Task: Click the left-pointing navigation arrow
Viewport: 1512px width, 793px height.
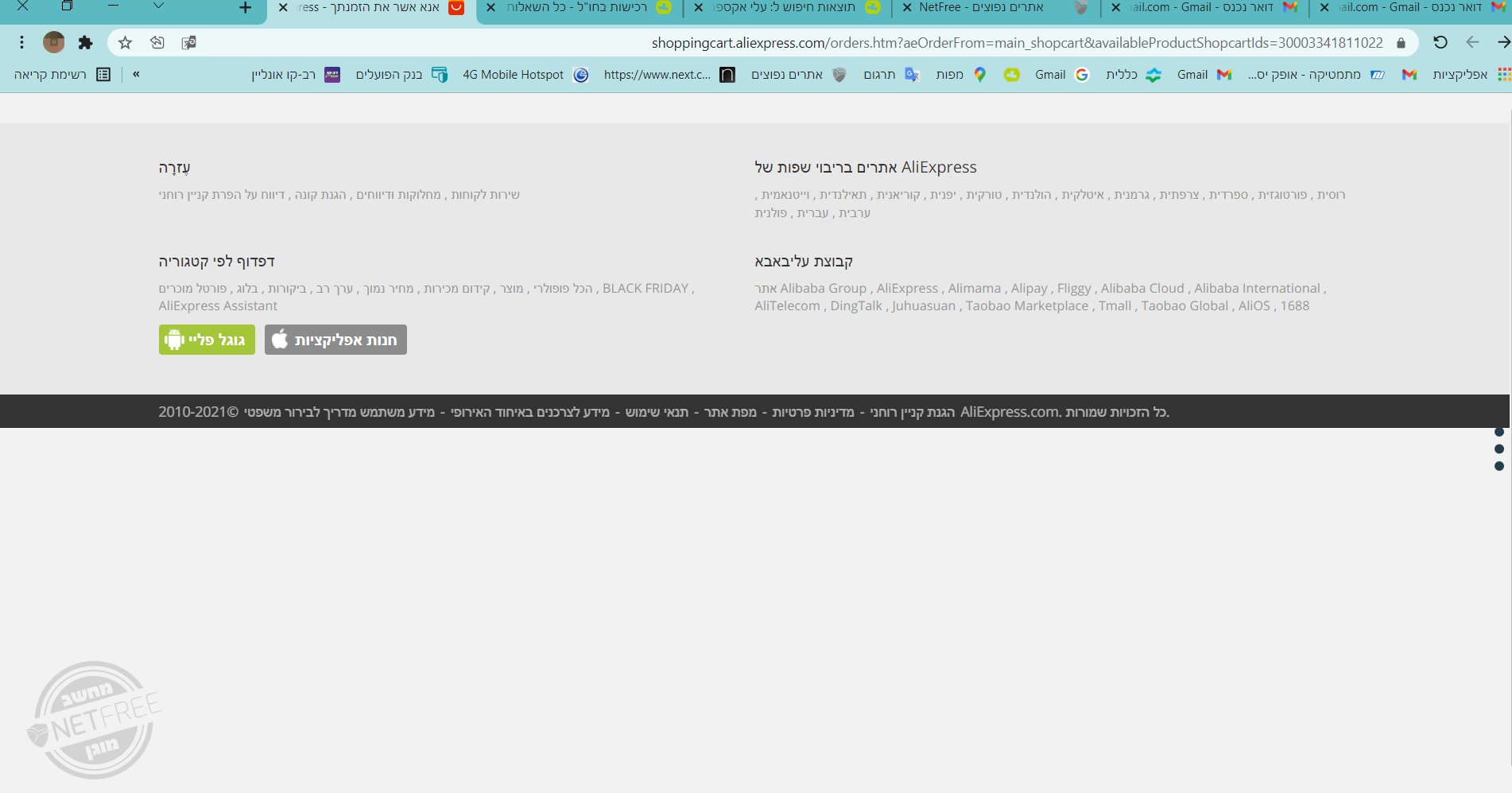Action: pyautogui.click(x=1472, y=43)
